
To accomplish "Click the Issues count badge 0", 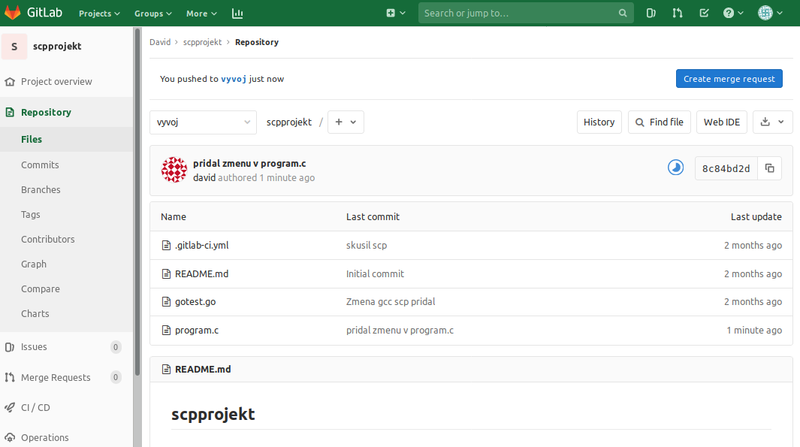I will (116, 347).
